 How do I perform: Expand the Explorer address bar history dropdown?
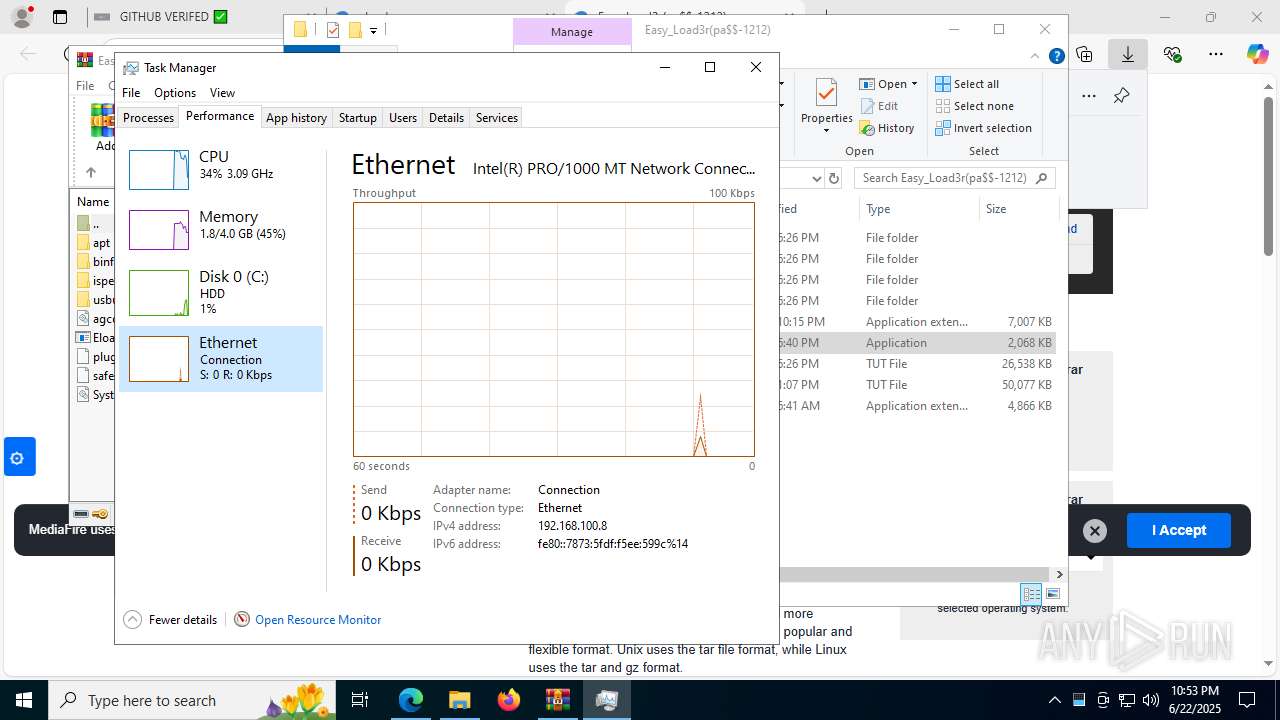(817, 179)
